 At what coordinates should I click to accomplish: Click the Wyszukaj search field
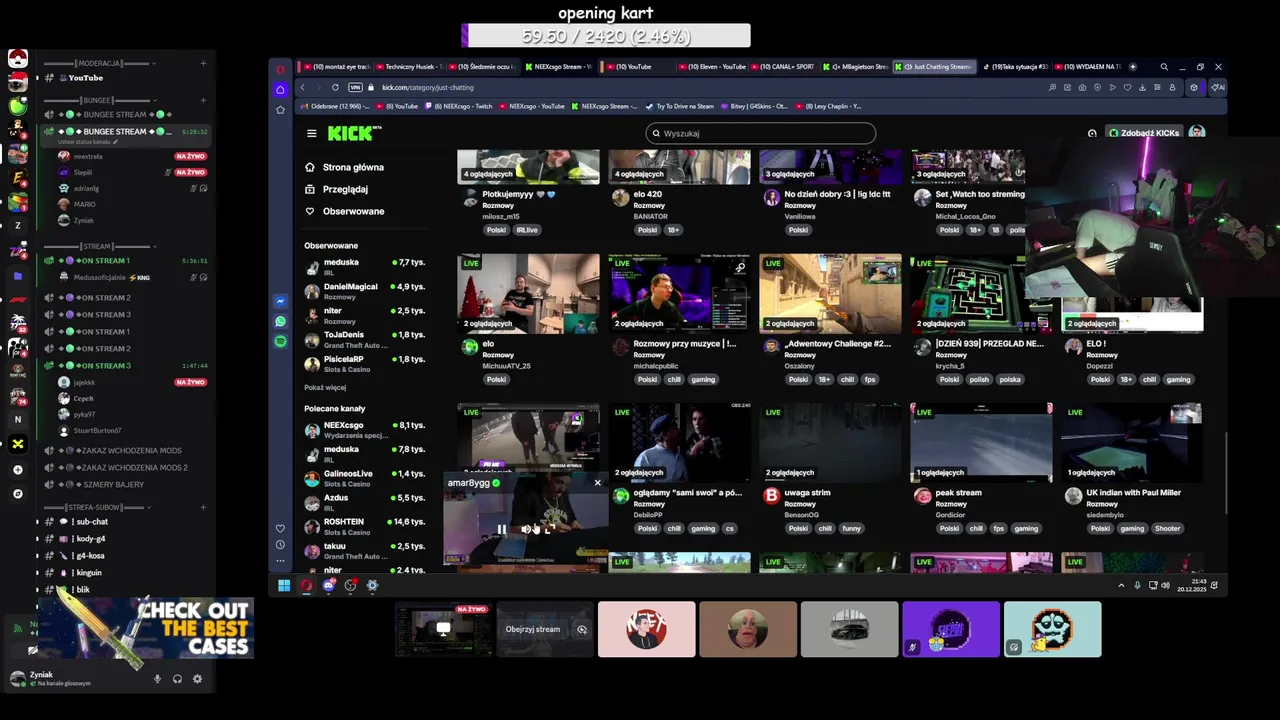760,133
